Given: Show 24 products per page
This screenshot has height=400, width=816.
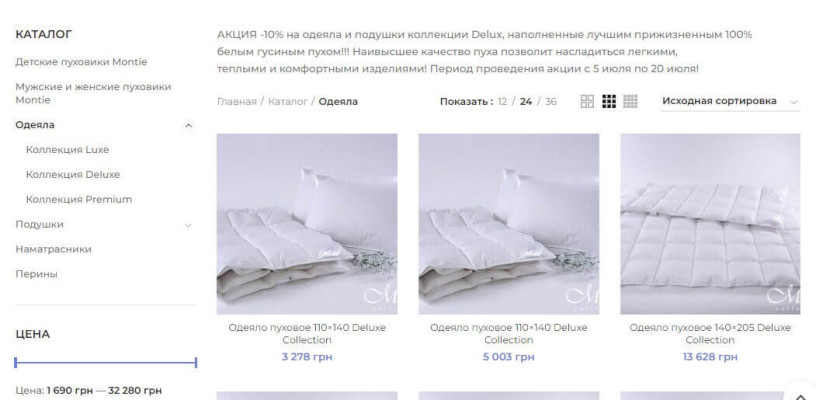Looking at the screenshot, I should pyautogui.click(x=526, y=102).
